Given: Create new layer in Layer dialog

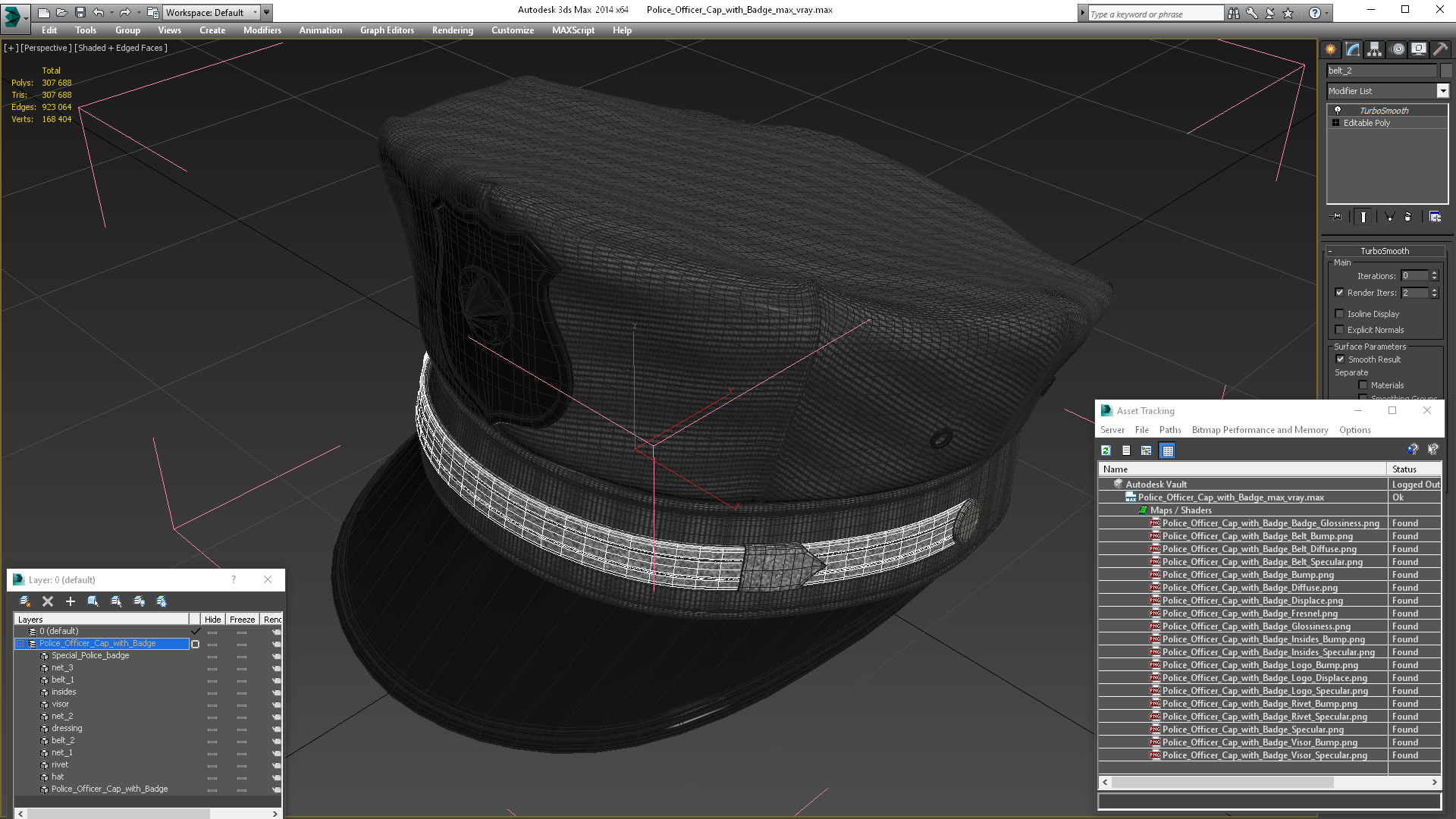Looking at the screenshot, I should pyautogui.click(x=25, y=601).
